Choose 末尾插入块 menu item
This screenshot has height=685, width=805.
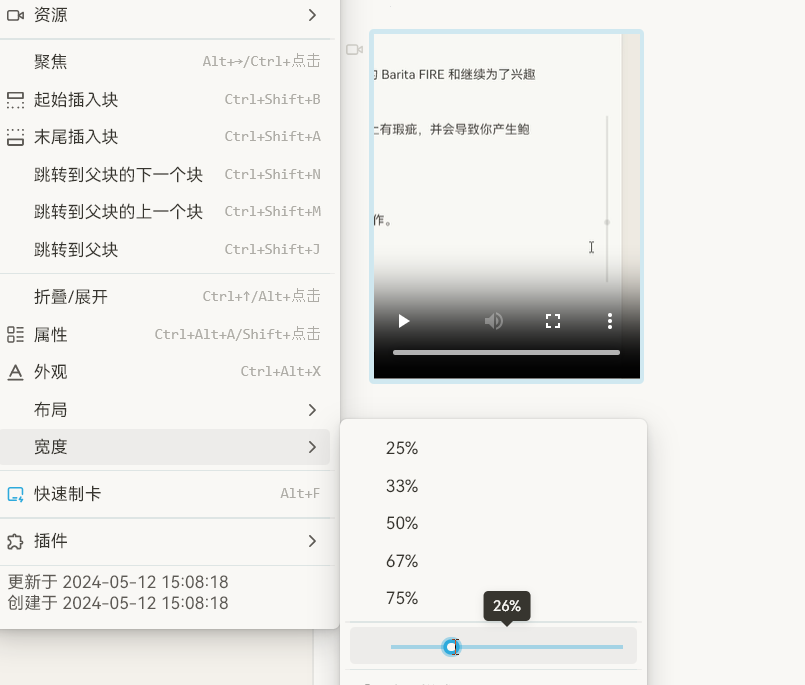(x=164, y=137)
